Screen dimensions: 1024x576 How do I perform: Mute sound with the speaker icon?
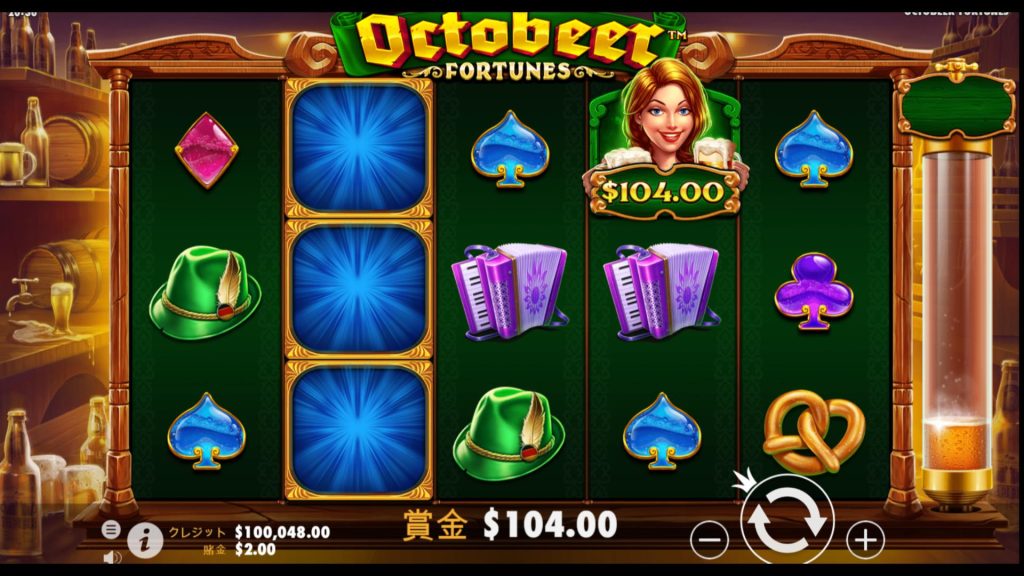[112, 557]
